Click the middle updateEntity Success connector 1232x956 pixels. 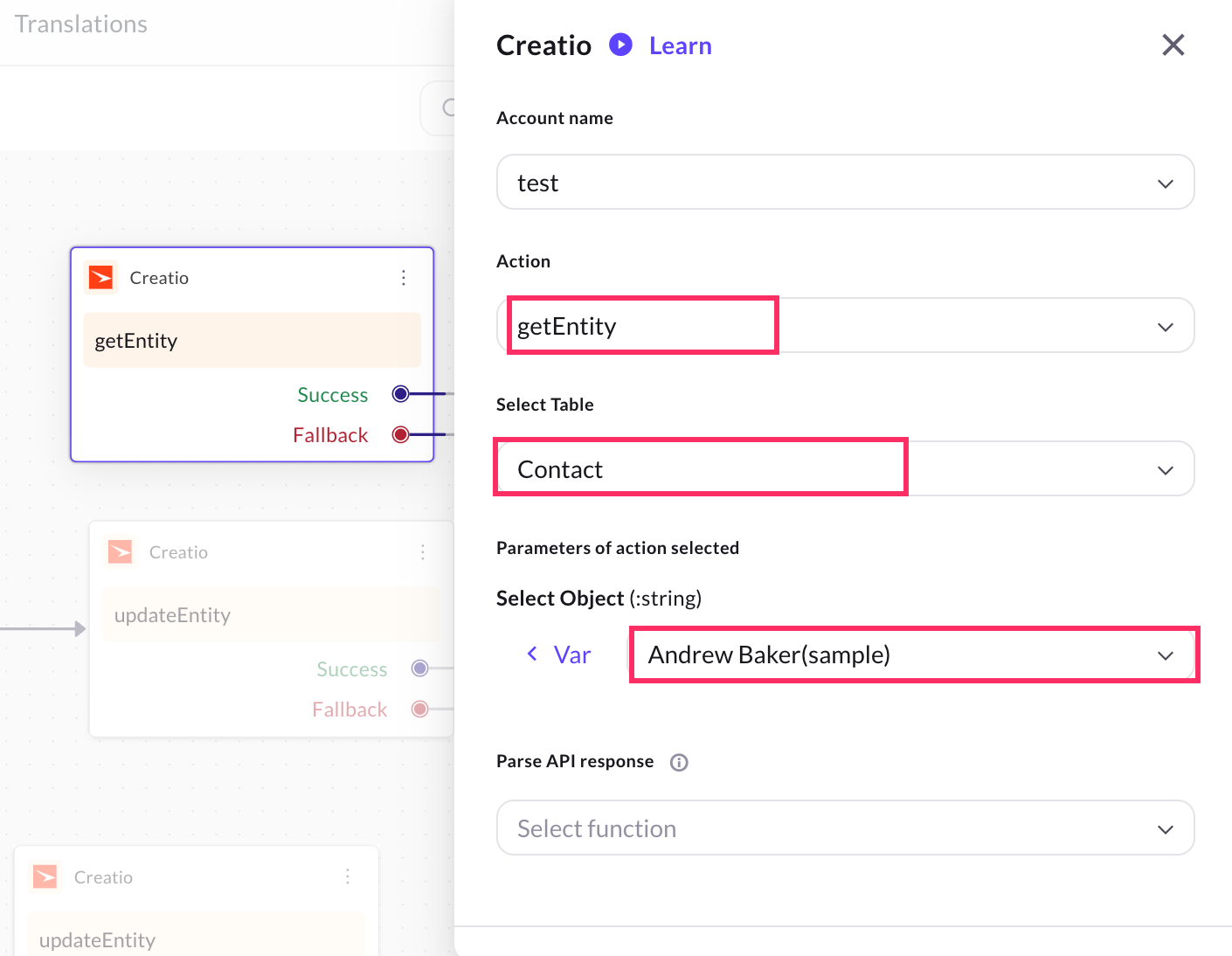pos(419,669)
